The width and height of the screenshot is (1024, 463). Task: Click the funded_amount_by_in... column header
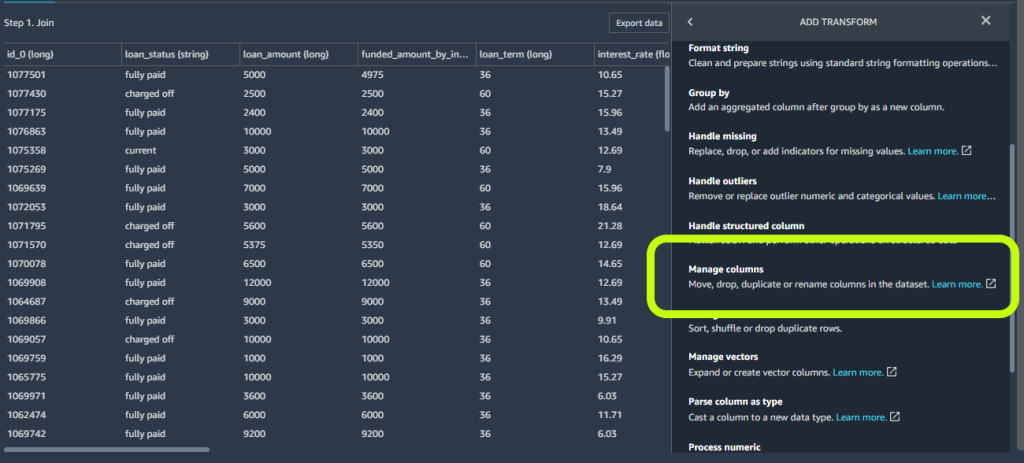coord(417,54)
